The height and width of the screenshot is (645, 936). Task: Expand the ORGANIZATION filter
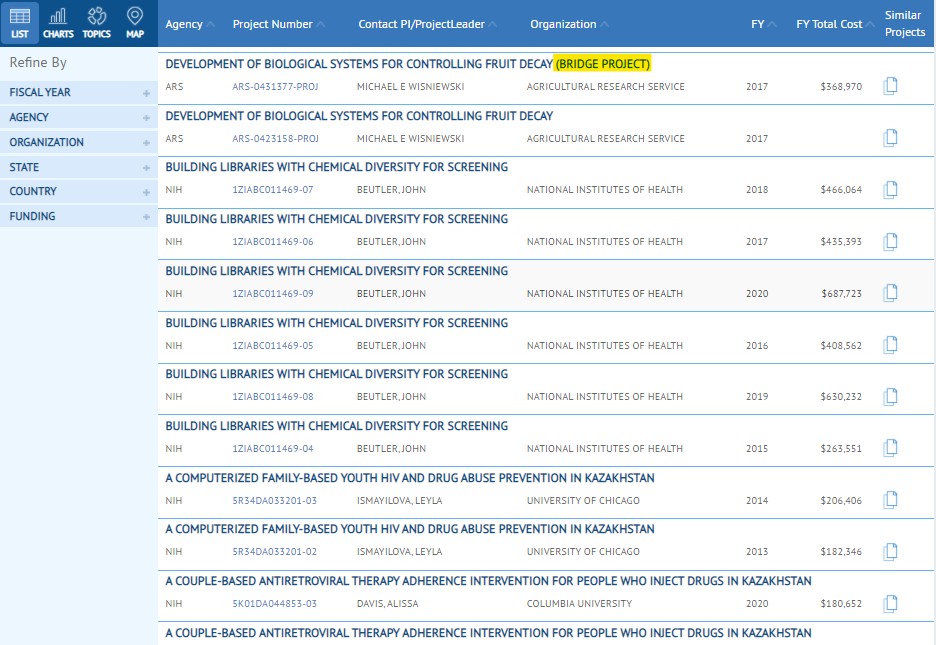[x=79, y=142]
